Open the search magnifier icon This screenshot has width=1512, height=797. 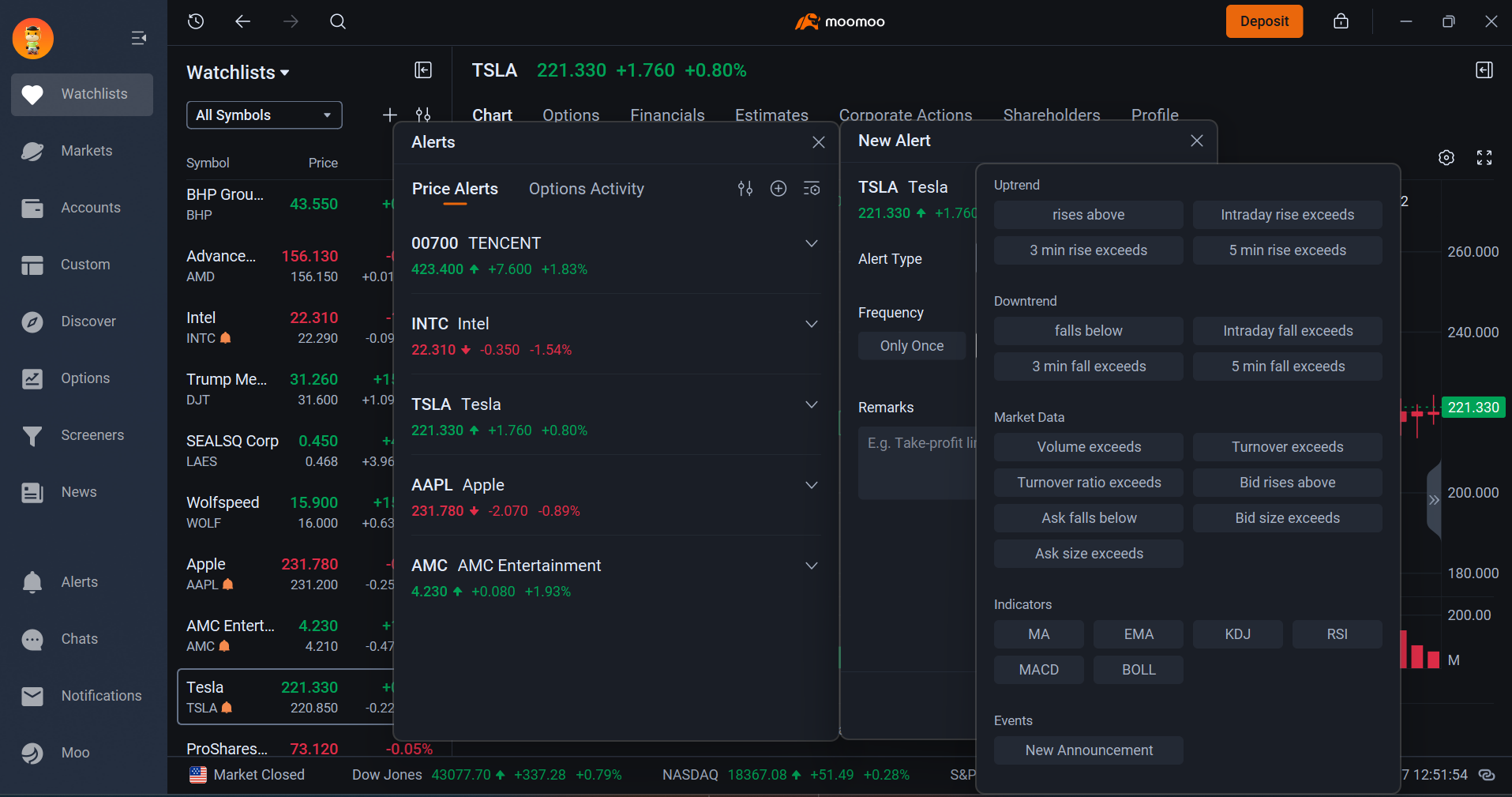pos(338,21)
